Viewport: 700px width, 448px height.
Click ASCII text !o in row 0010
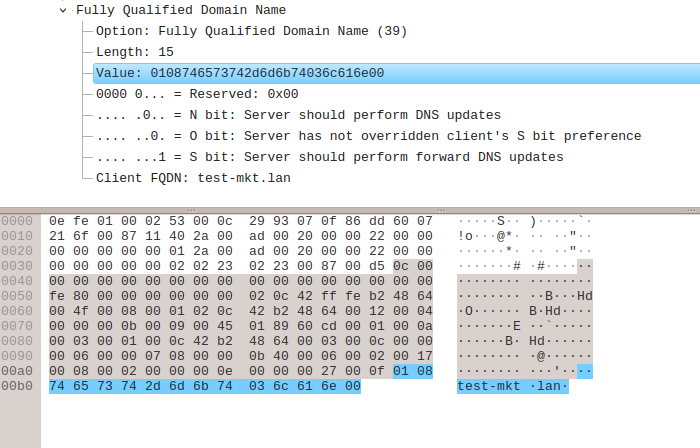pyautogui.click(x=465, y=236)
